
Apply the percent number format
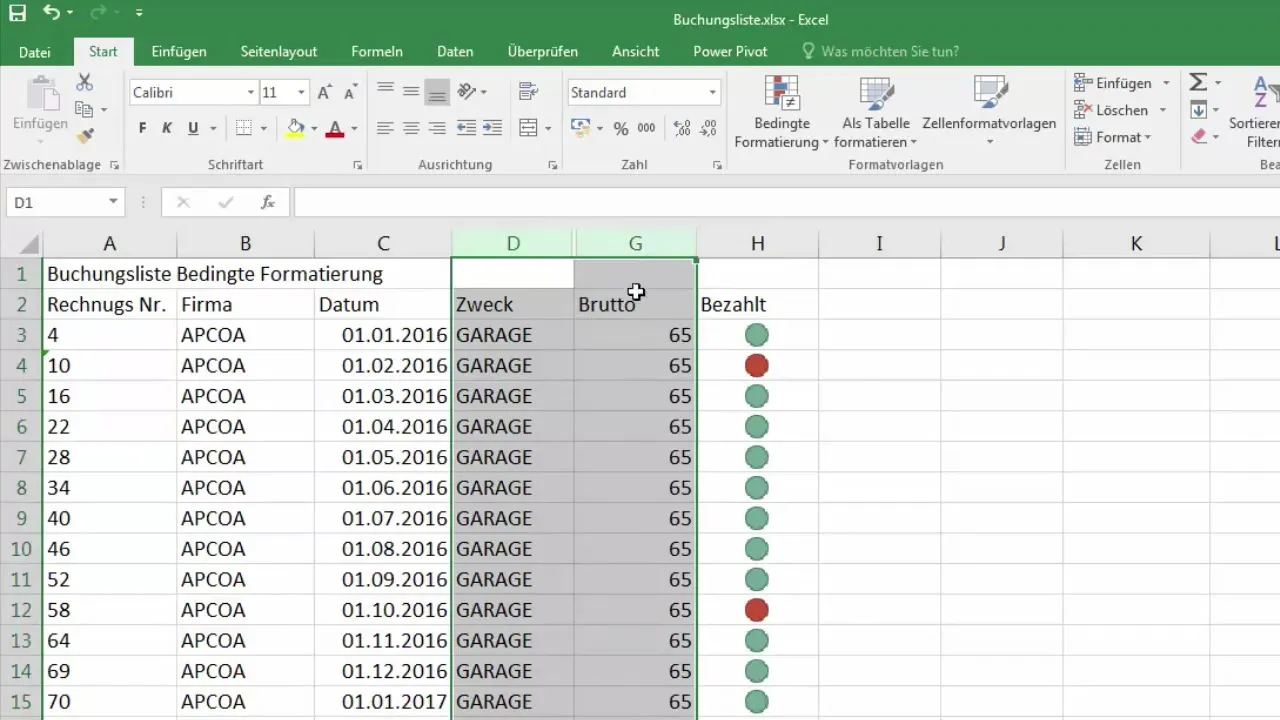coord(621,128)
